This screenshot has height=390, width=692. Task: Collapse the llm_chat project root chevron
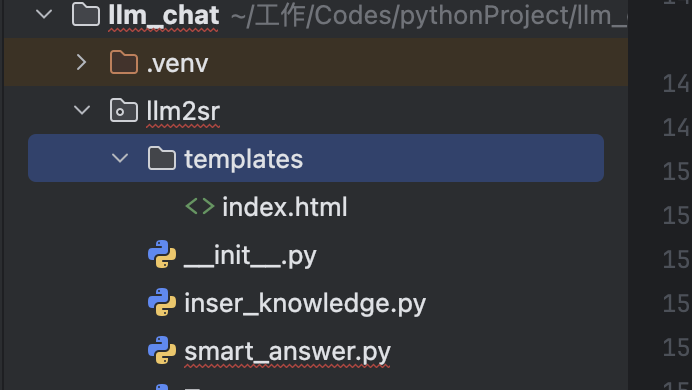coord(44,15)
